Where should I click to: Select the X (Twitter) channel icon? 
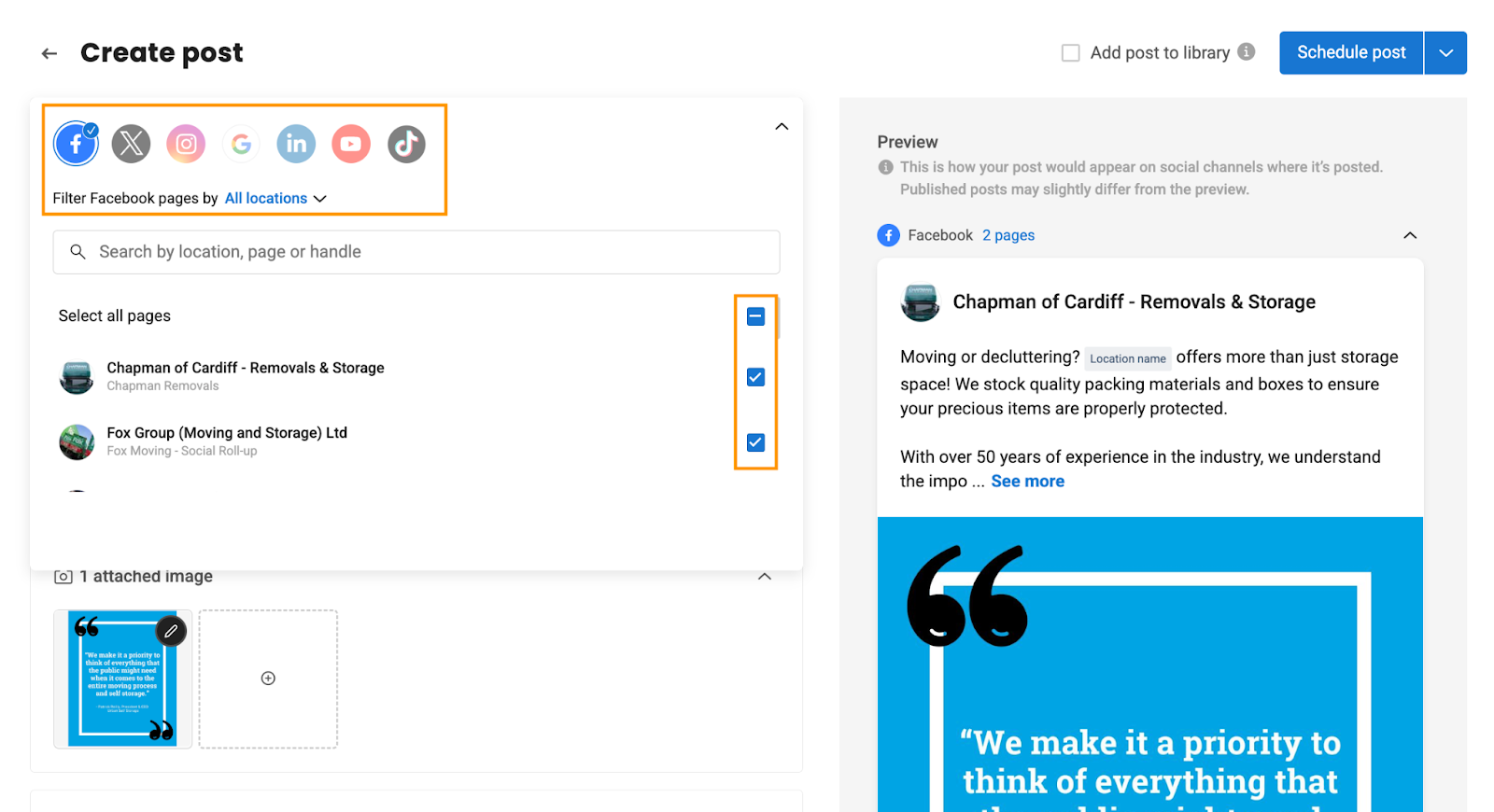pos(131,144)
